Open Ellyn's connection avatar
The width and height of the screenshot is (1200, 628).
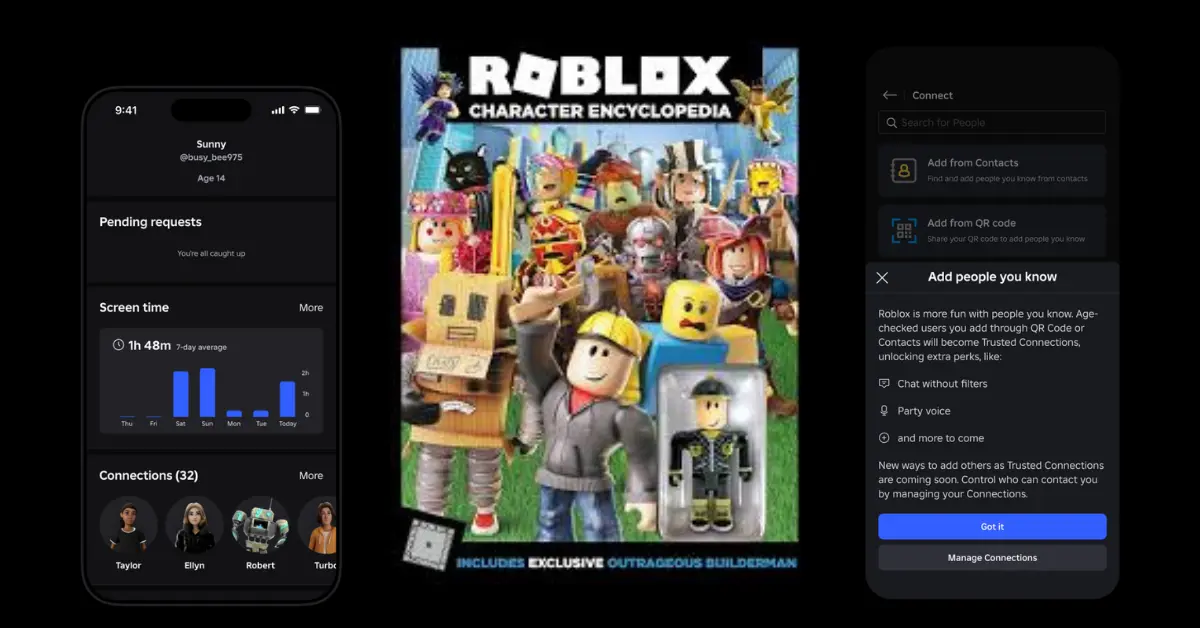(x=194, y=525)
